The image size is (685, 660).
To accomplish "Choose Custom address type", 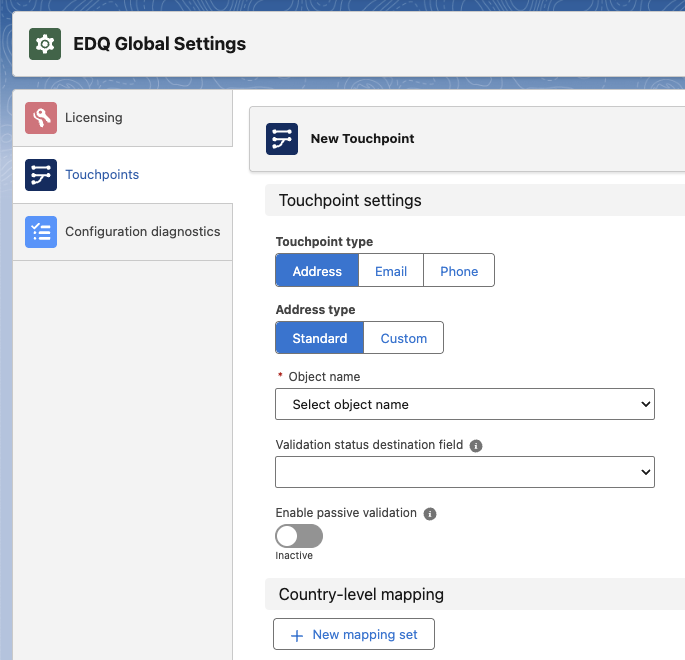I will 404,338.
